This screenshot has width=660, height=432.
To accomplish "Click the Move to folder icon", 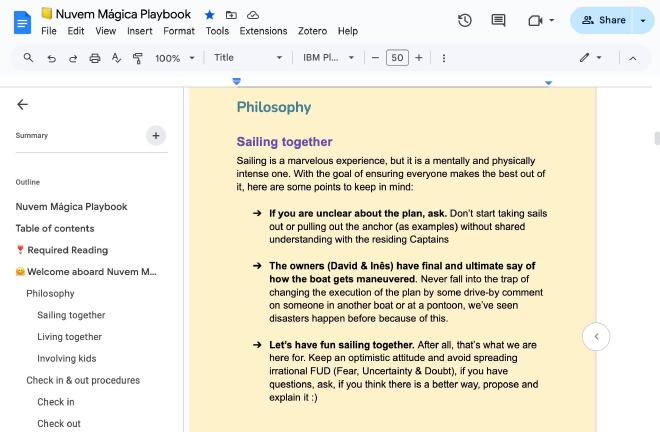I will 231,15.
